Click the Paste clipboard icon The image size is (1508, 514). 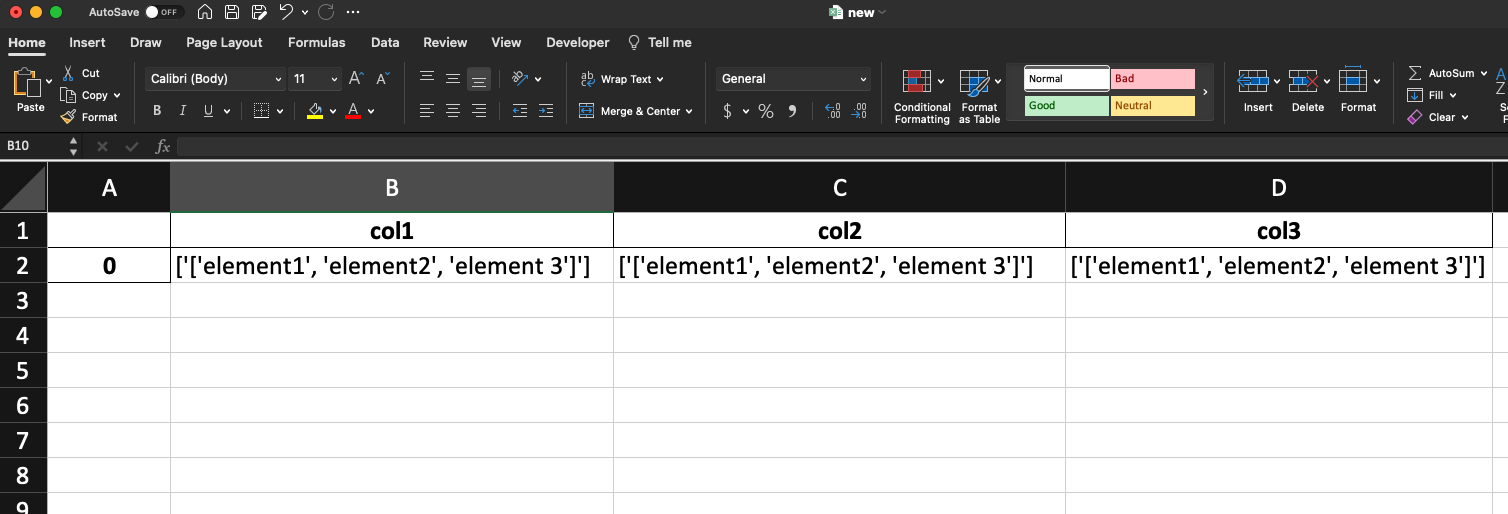(27, 83)
